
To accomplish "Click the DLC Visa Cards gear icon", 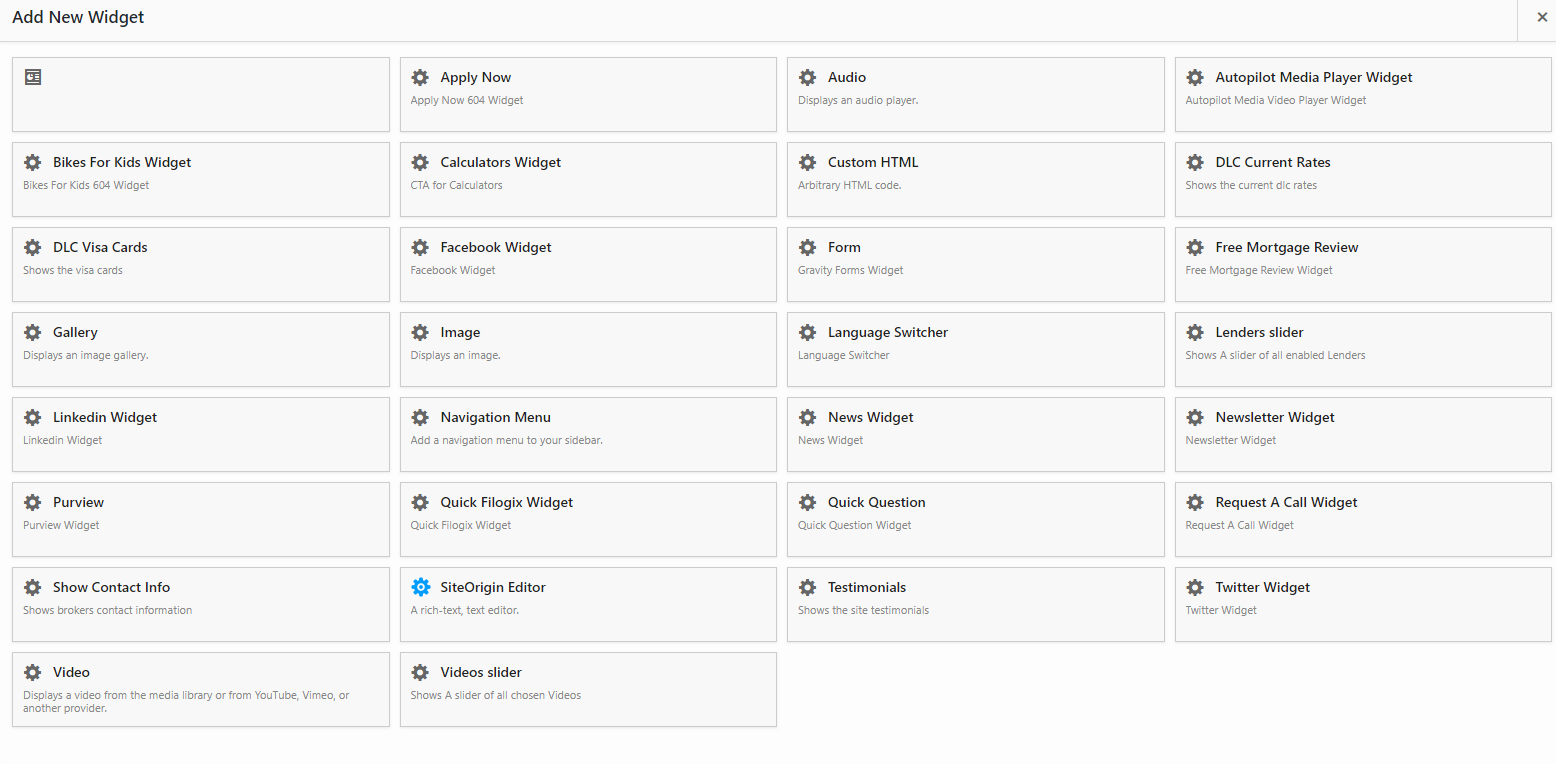I will [33, 247].
